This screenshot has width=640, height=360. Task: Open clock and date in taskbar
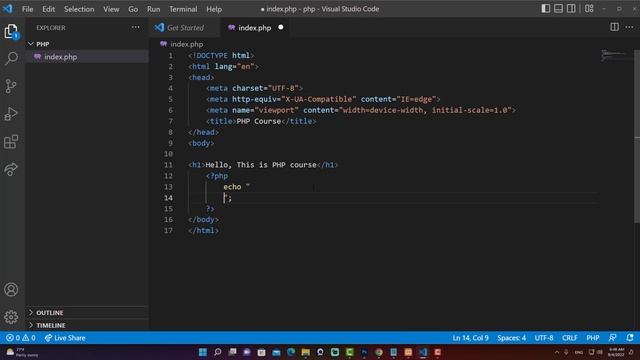616,352
